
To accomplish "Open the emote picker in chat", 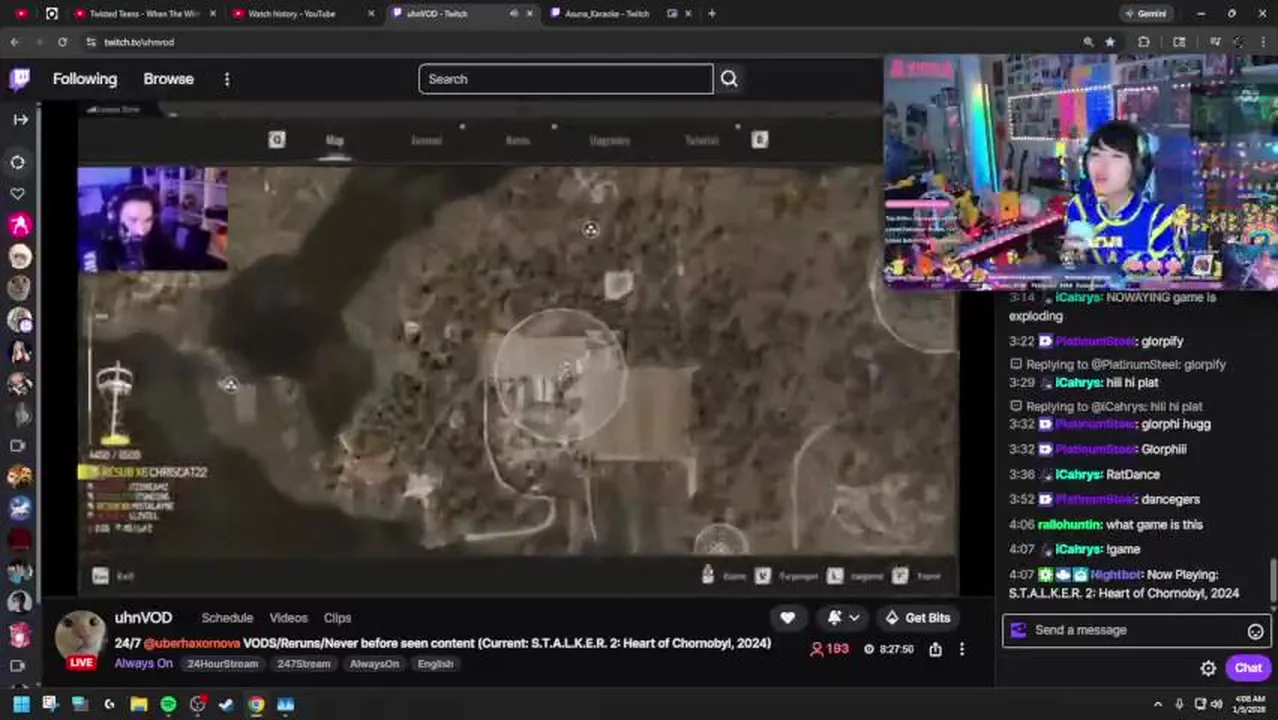I will click(x=1256, y=631).
